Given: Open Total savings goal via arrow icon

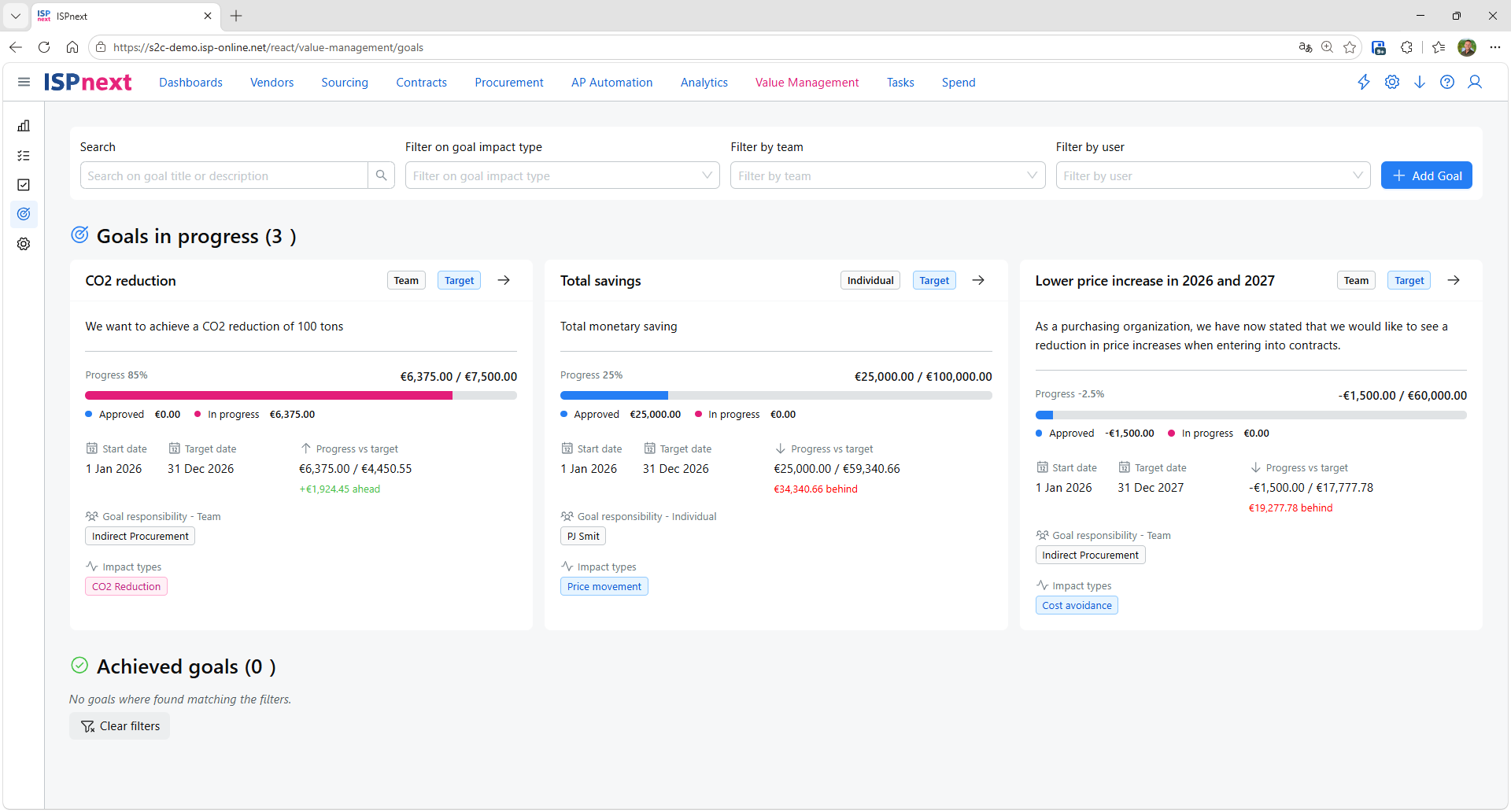Looking at the screenshot, I should coord(978,280).
